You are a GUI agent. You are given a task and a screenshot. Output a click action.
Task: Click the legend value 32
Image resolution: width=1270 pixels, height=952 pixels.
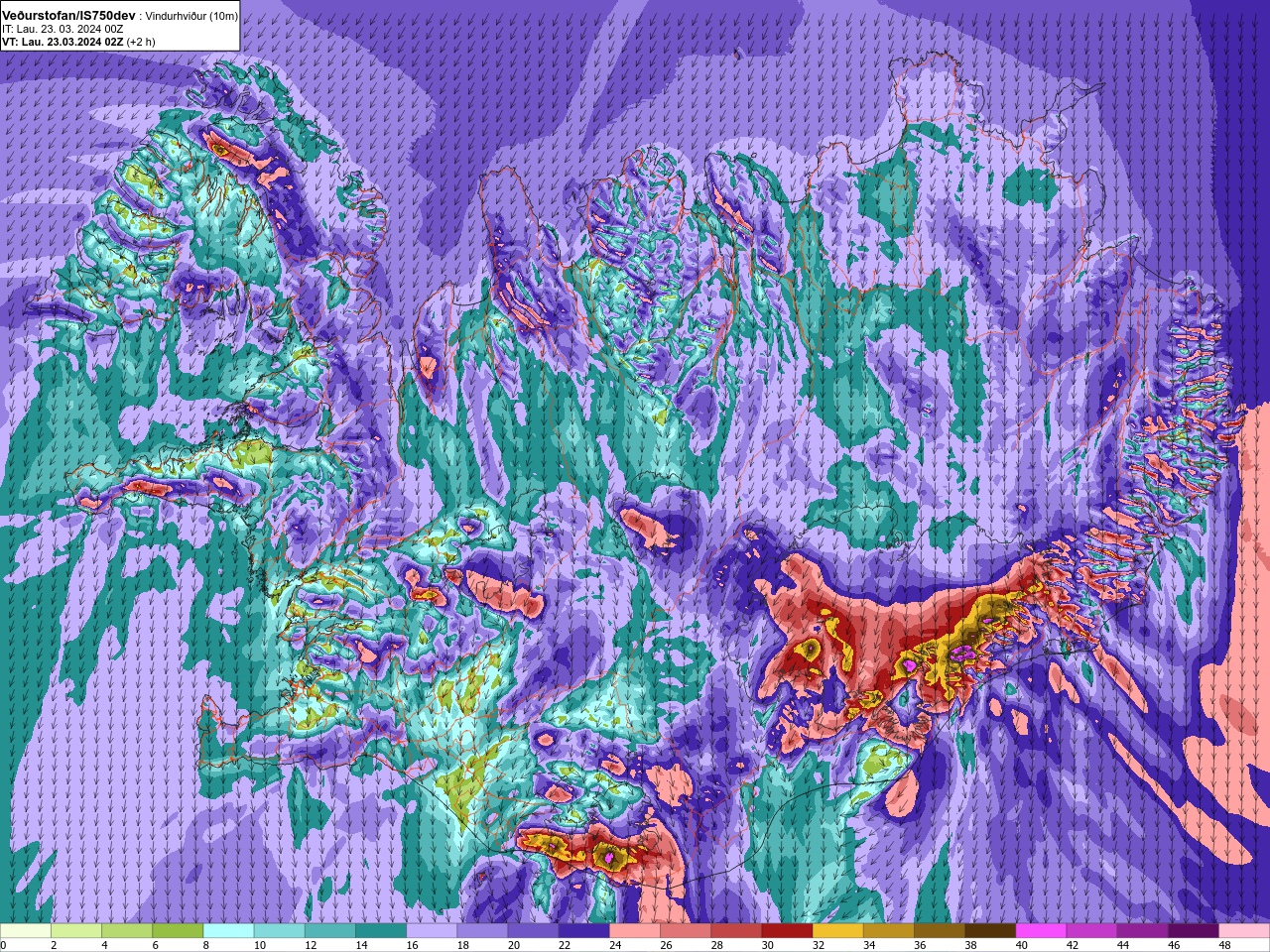[819, 945]
